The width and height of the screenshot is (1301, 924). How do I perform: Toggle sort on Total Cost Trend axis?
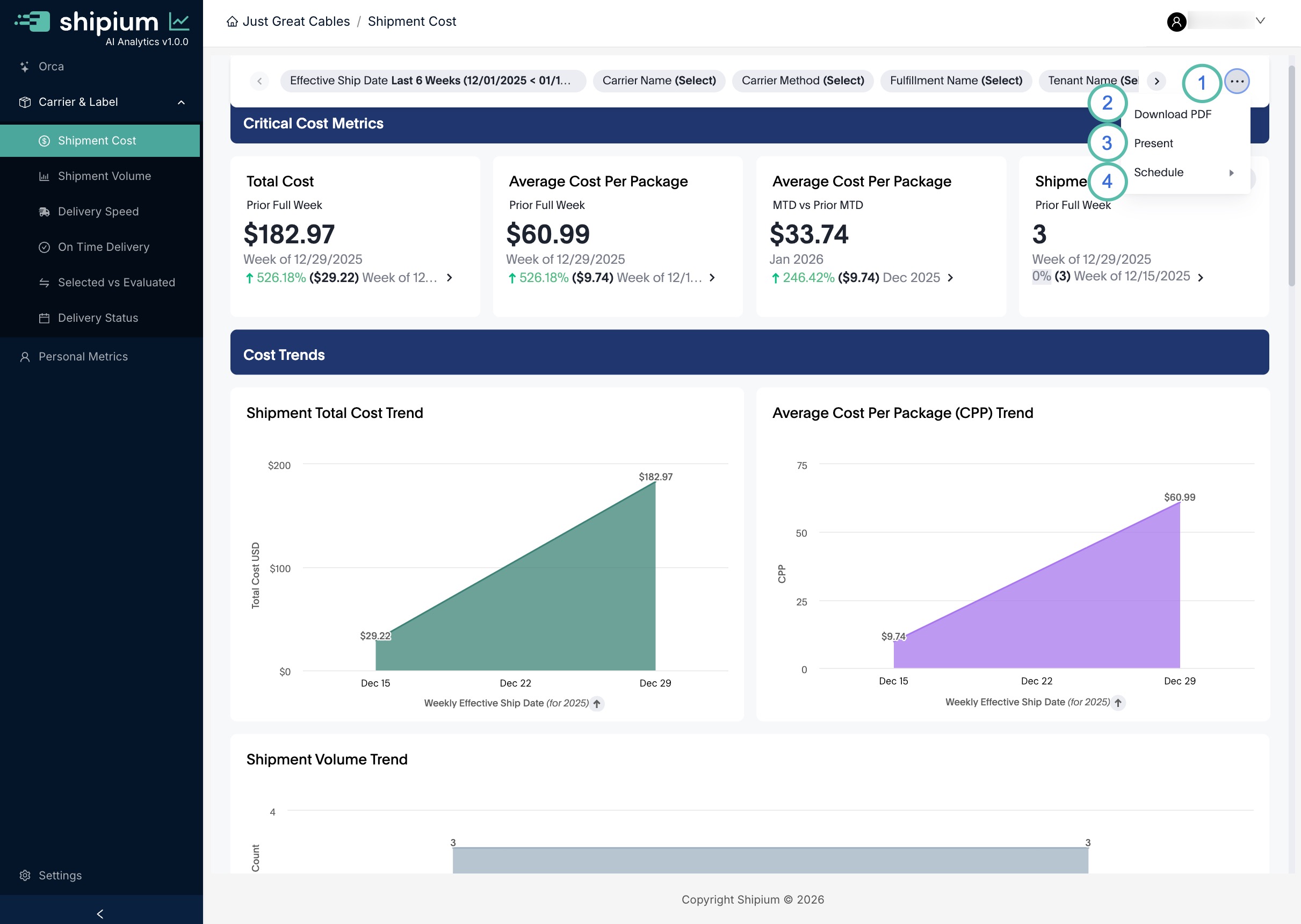tap(597, 704)
